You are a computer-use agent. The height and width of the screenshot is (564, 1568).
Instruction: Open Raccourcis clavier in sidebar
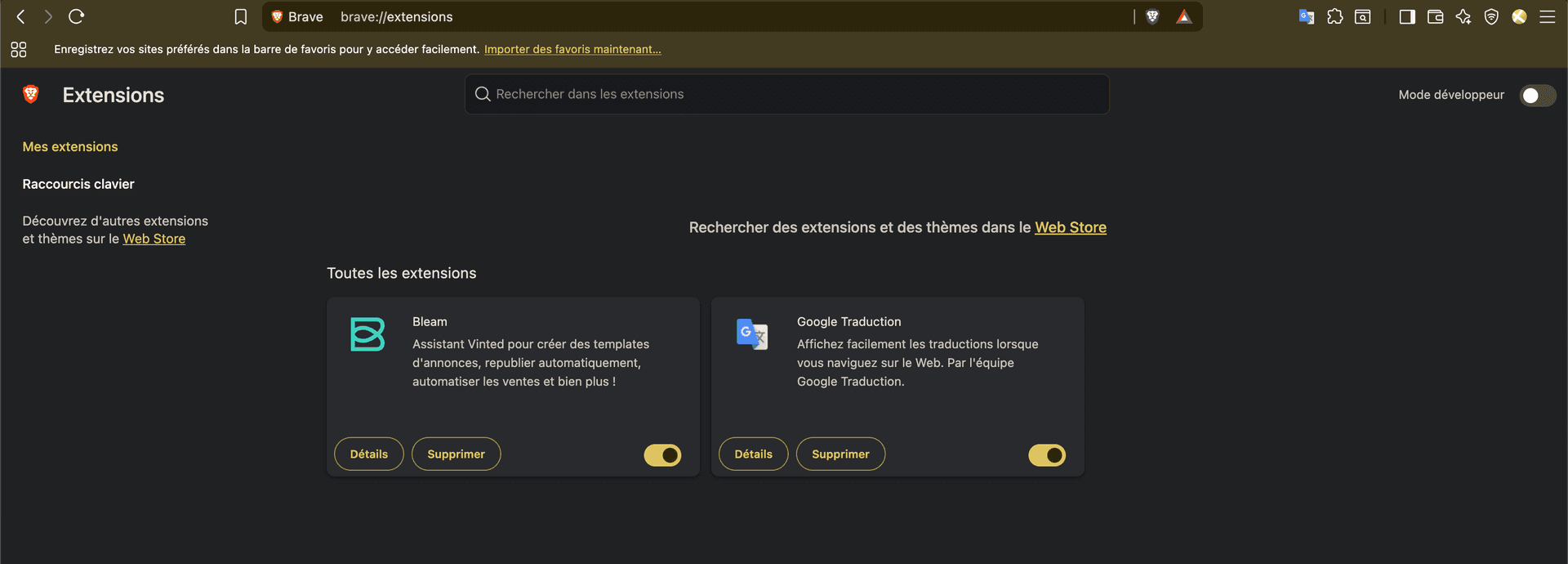click(x=78, y=185)
